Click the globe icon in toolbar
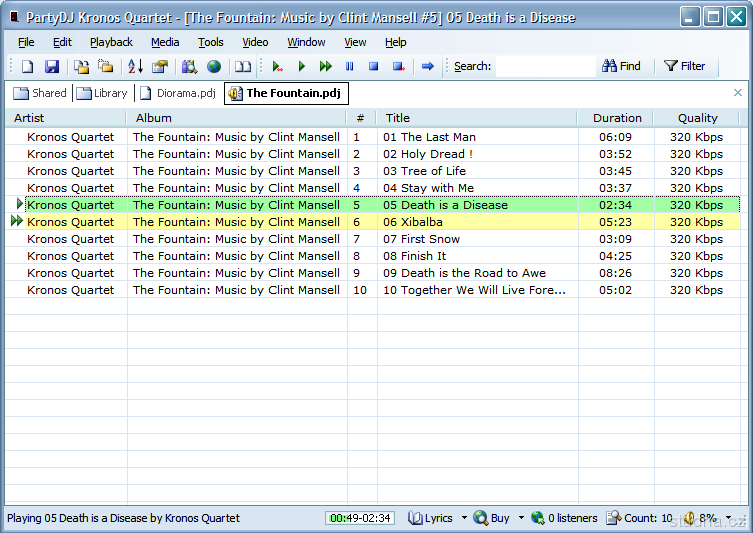The image size is (753, 533). [x=214, y=67]
